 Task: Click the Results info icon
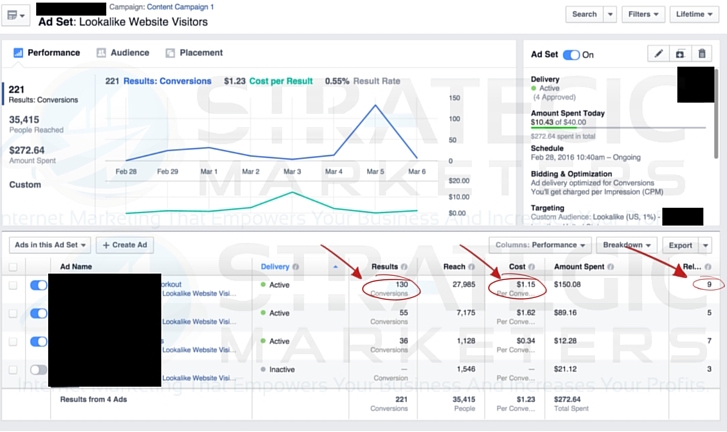click(x=404, y=267)
